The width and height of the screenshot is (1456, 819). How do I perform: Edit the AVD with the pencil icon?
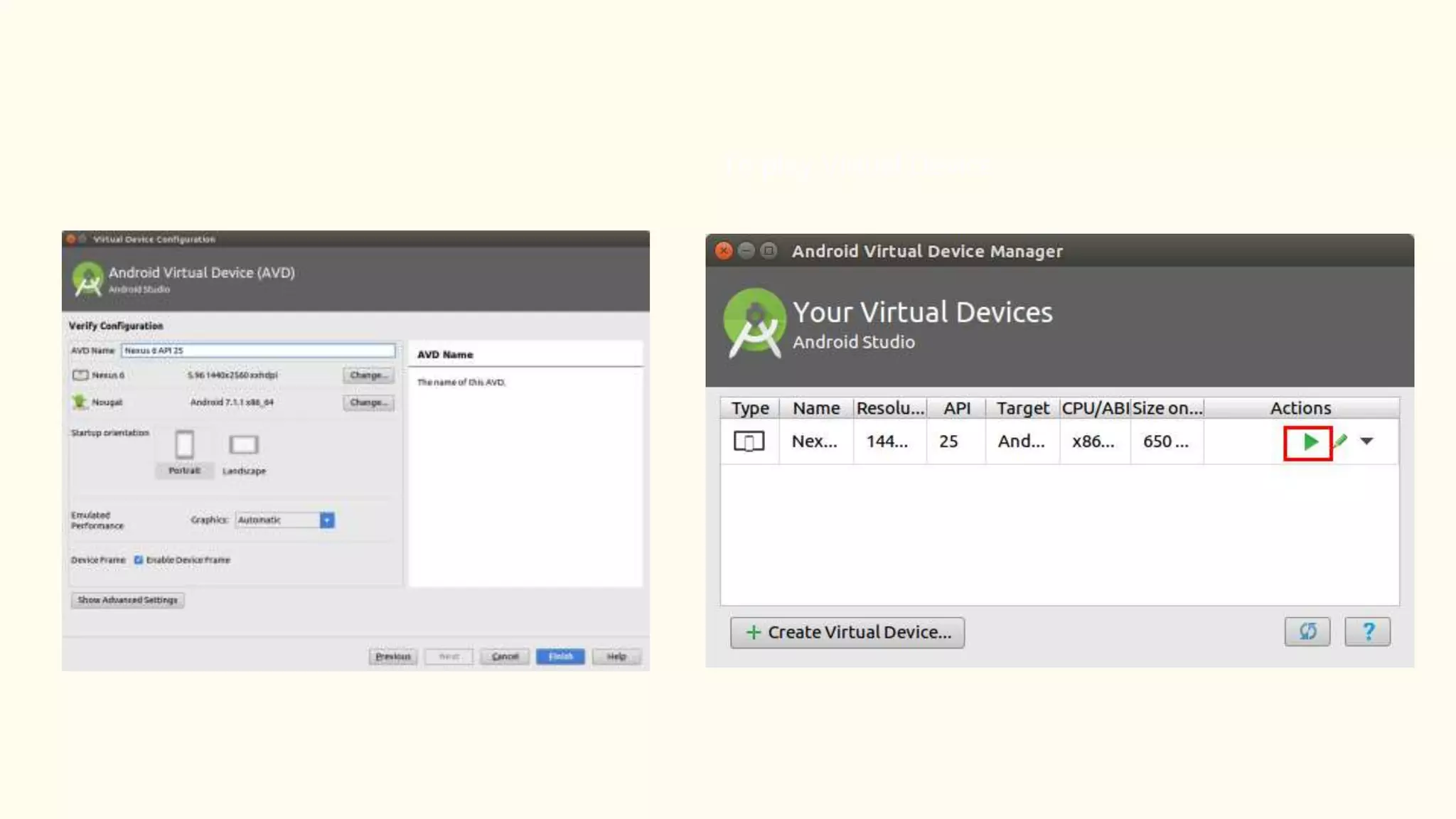click(1340, 441)
